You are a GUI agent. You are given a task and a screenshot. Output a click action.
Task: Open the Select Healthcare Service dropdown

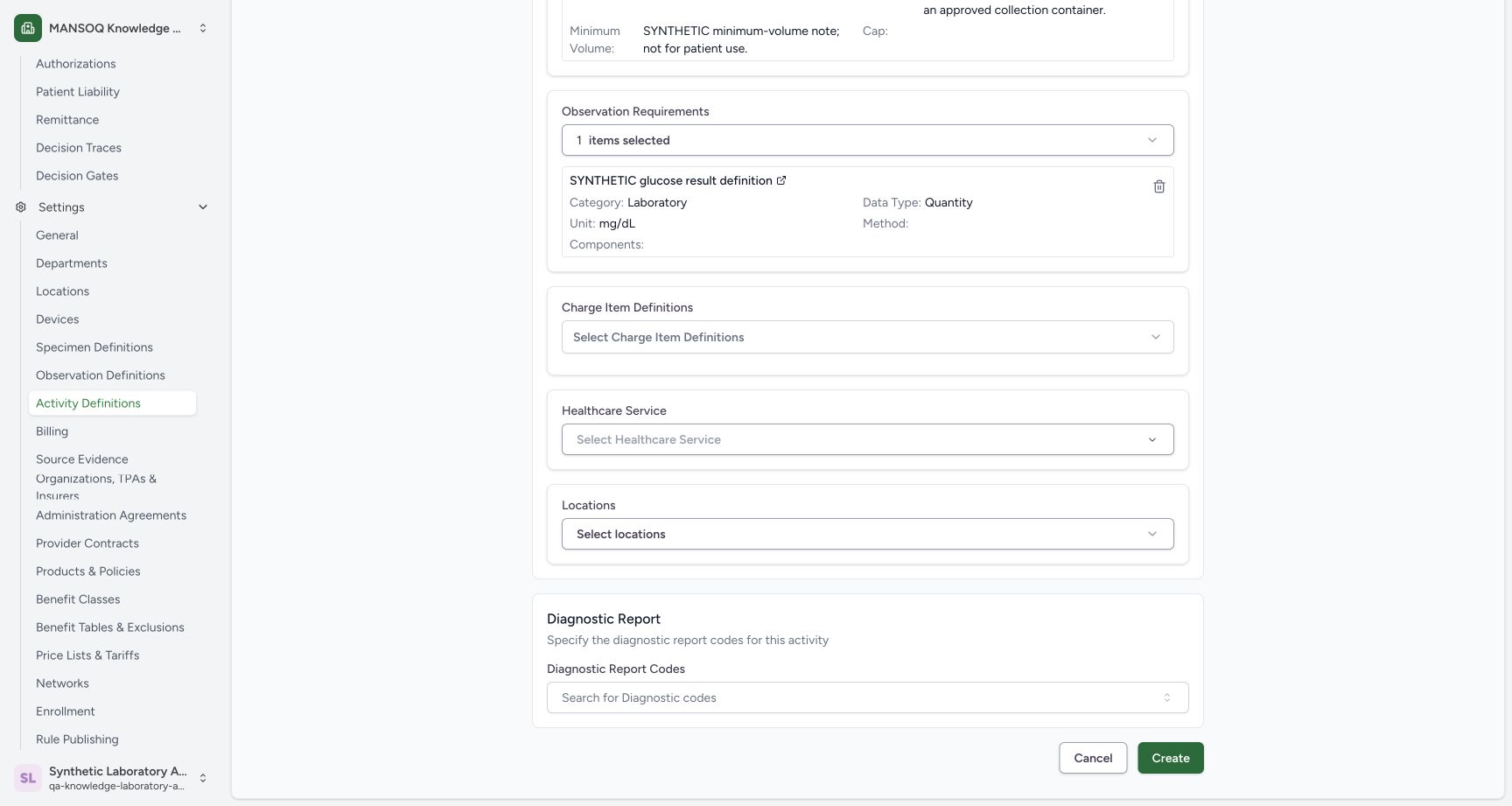click(x=867, y=439)
